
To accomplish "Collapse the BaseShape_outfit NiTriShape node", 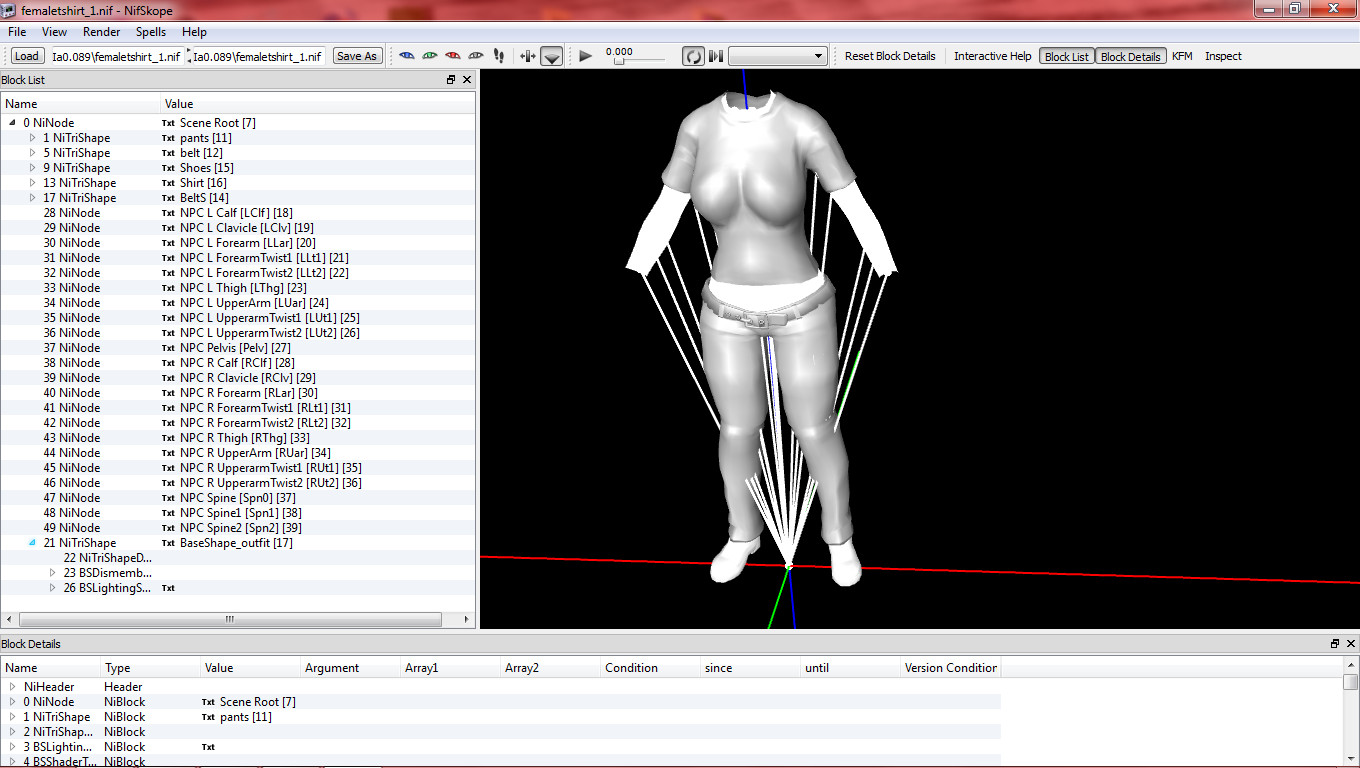I will tap(33, 543).
